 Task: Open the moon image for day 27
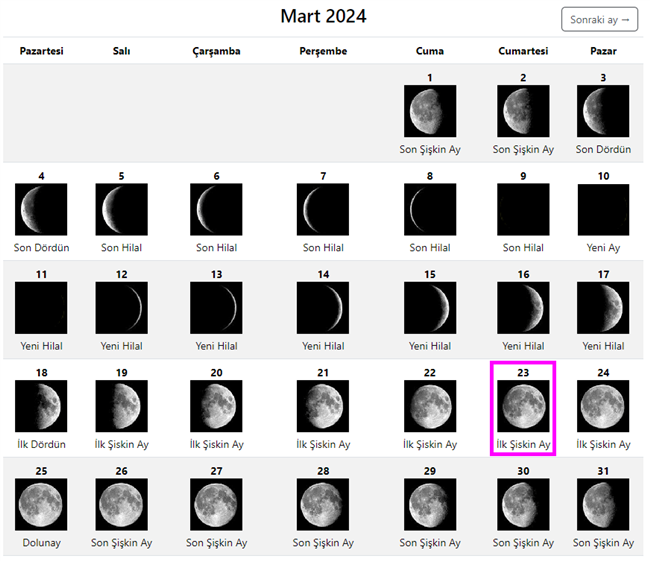216,504
